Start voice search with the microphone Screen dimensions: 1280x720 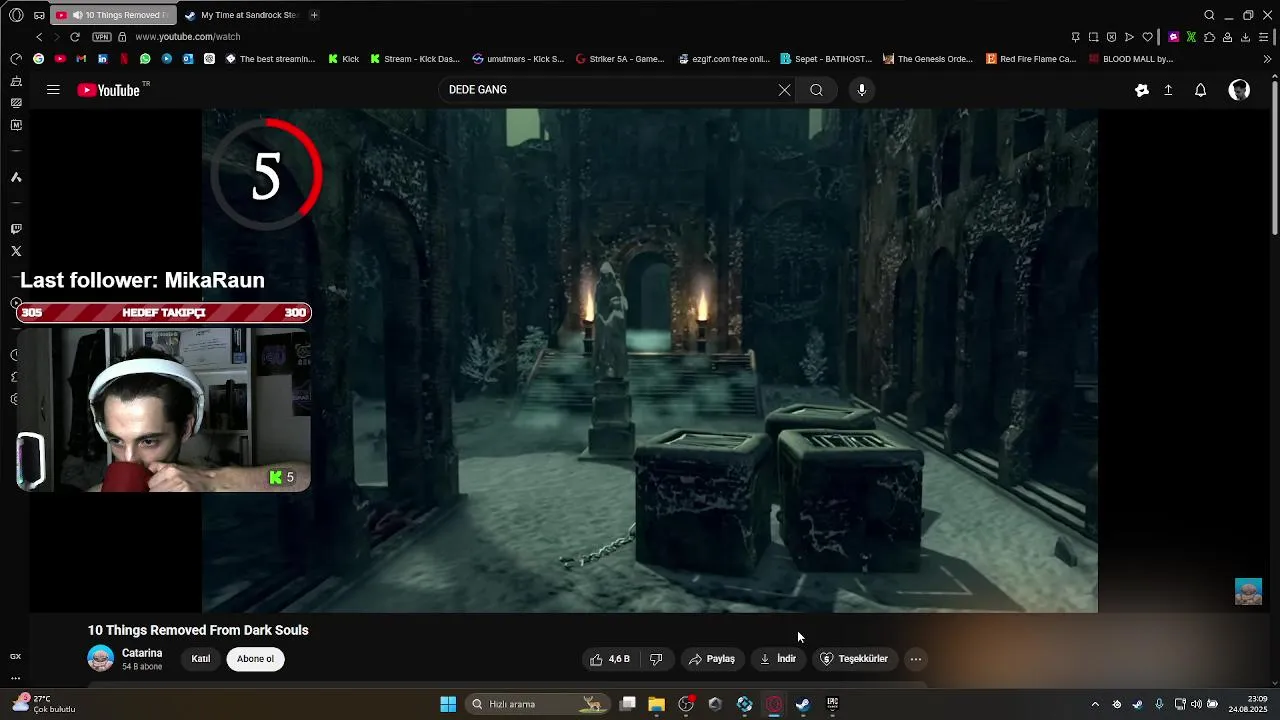pyautogui.click(x=861, y=90)
